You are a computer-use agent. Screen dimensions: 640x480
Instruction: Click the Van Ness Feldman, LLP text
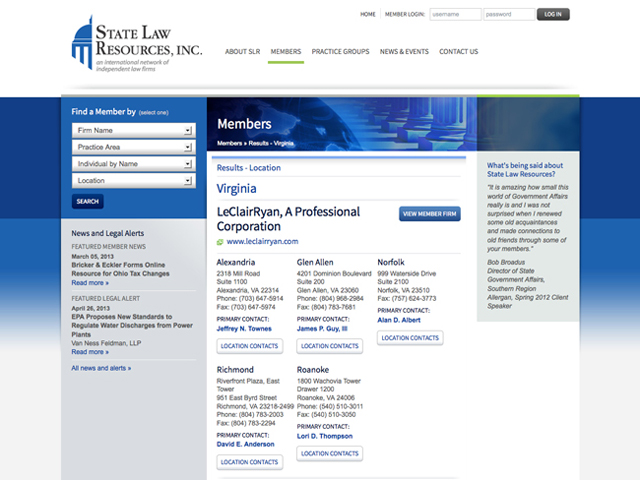106,343
